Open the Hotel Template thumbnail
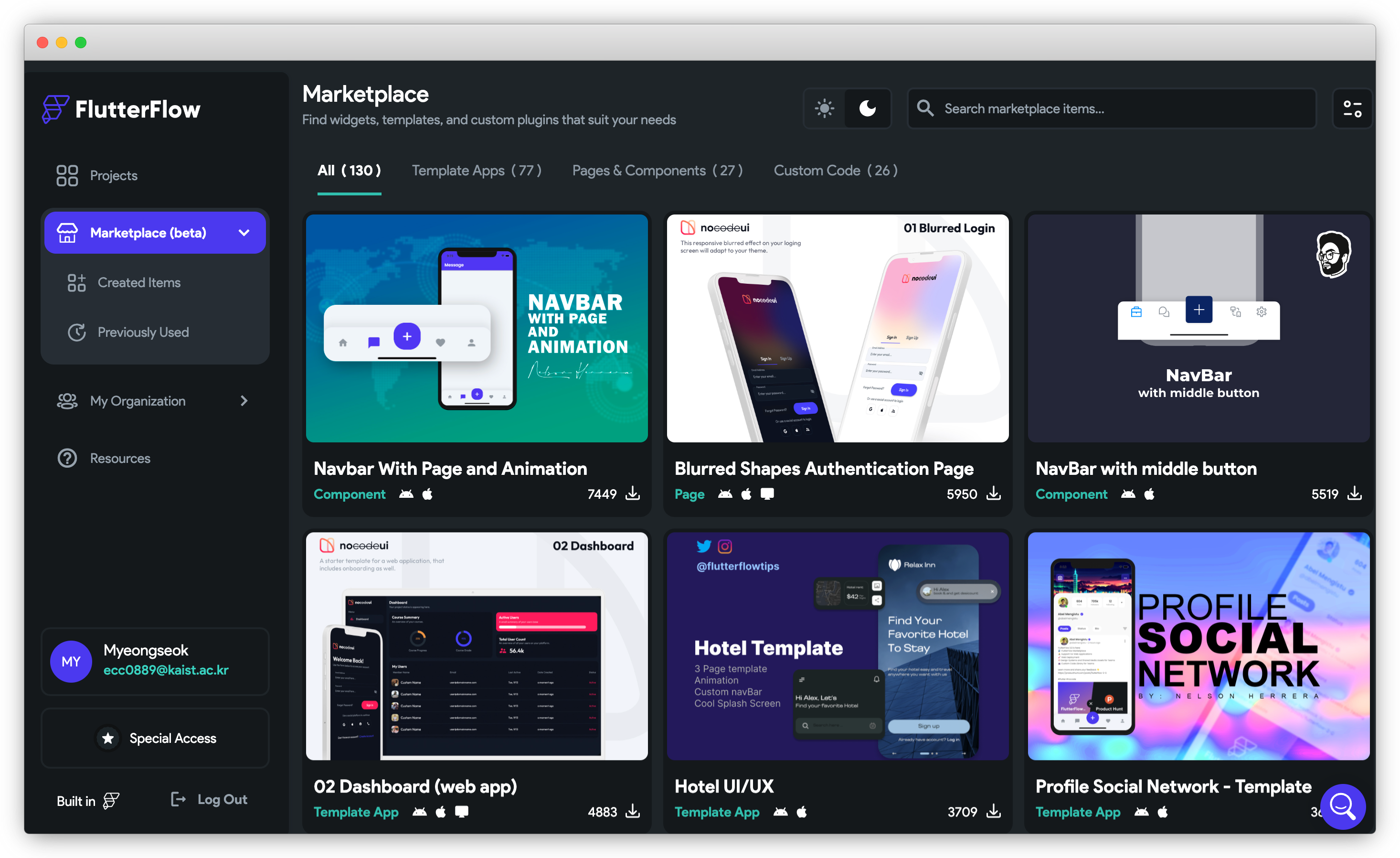This screenshot has height=858, width=1400. (838, 646)
